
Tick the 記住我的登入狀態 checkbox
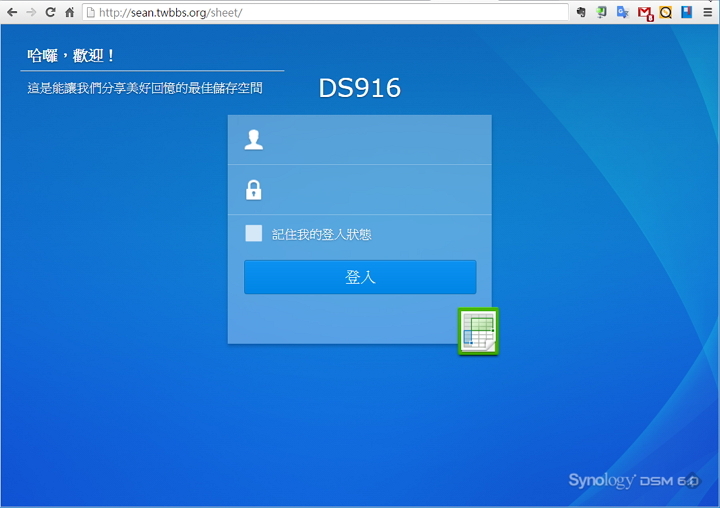coord(253,233)
